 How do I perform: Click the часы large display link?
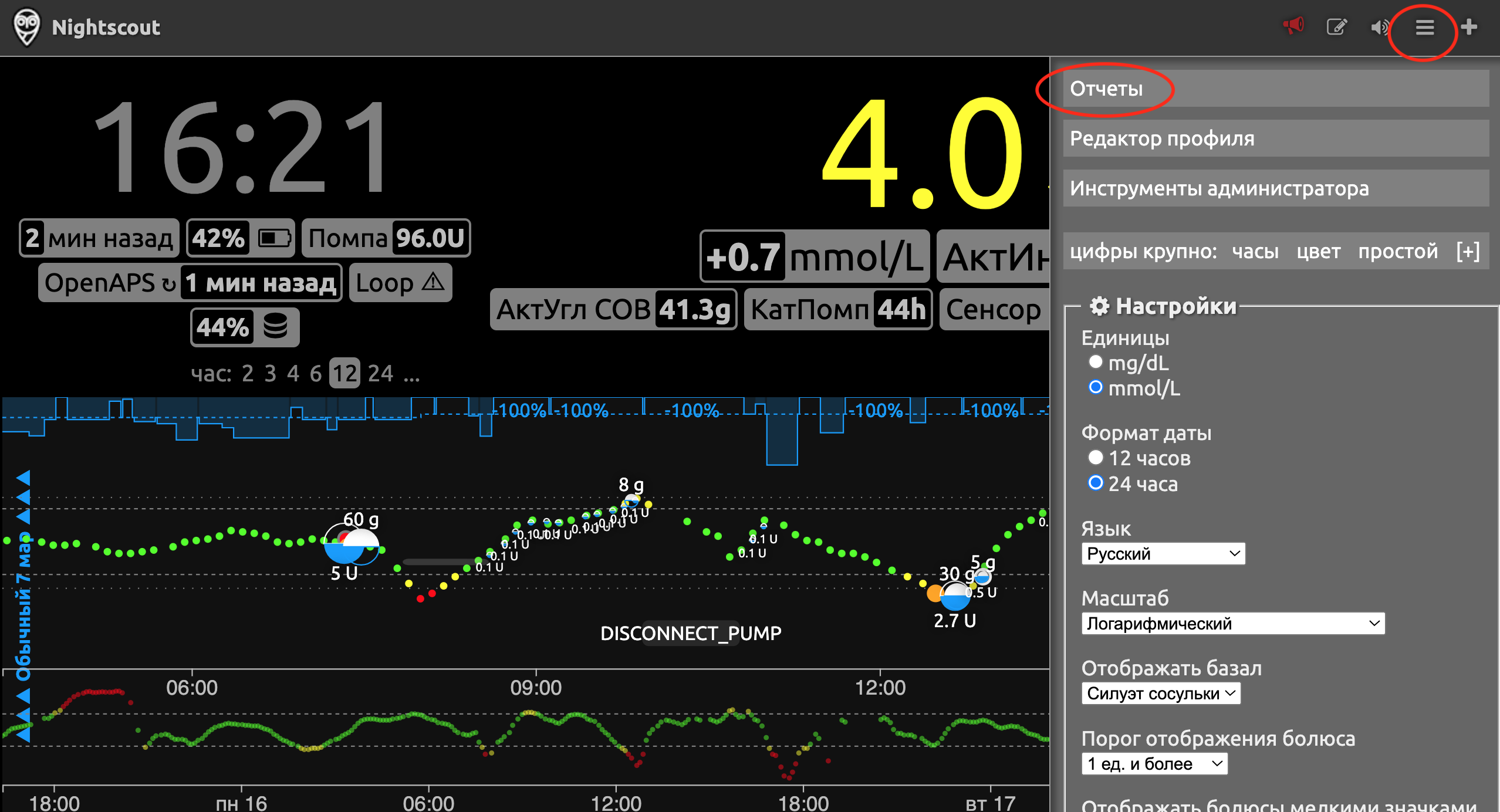1255,251
